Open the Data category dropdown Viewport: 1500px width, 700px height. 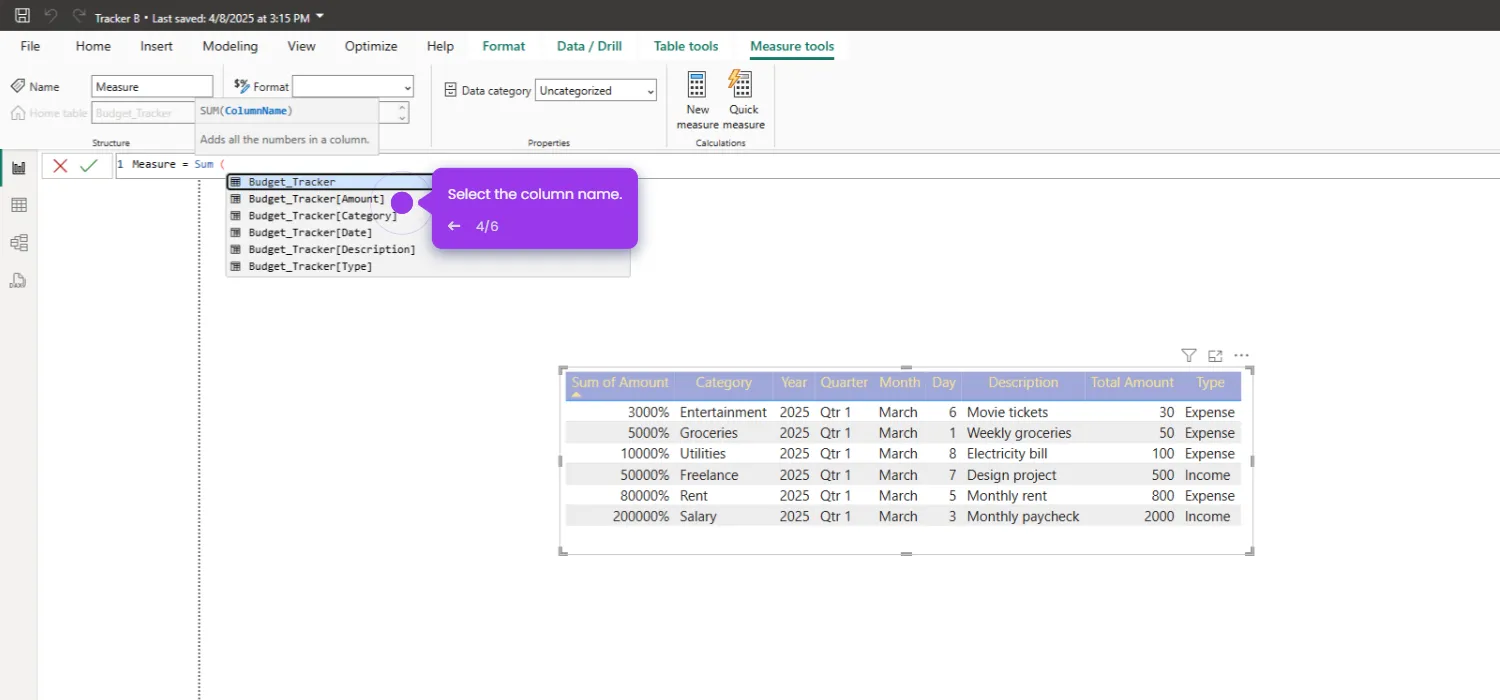[596, 90]
